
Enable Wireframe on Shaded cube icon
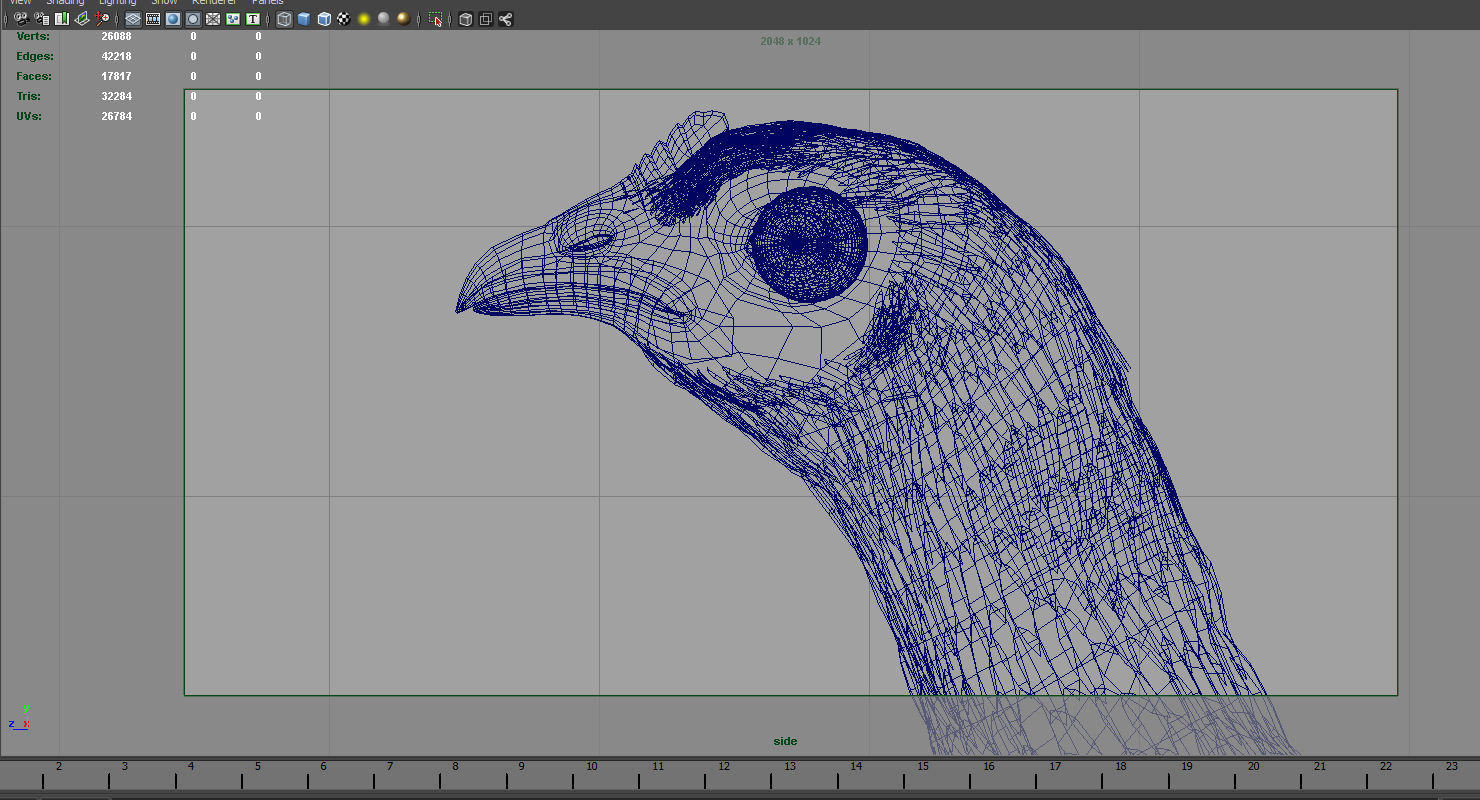(x=324, y=19)
